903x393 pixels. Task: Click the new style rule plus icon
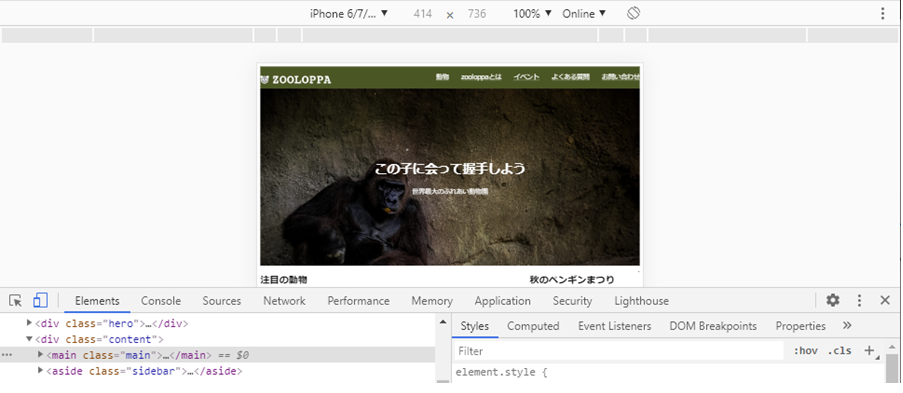click(x=870, y=350)
